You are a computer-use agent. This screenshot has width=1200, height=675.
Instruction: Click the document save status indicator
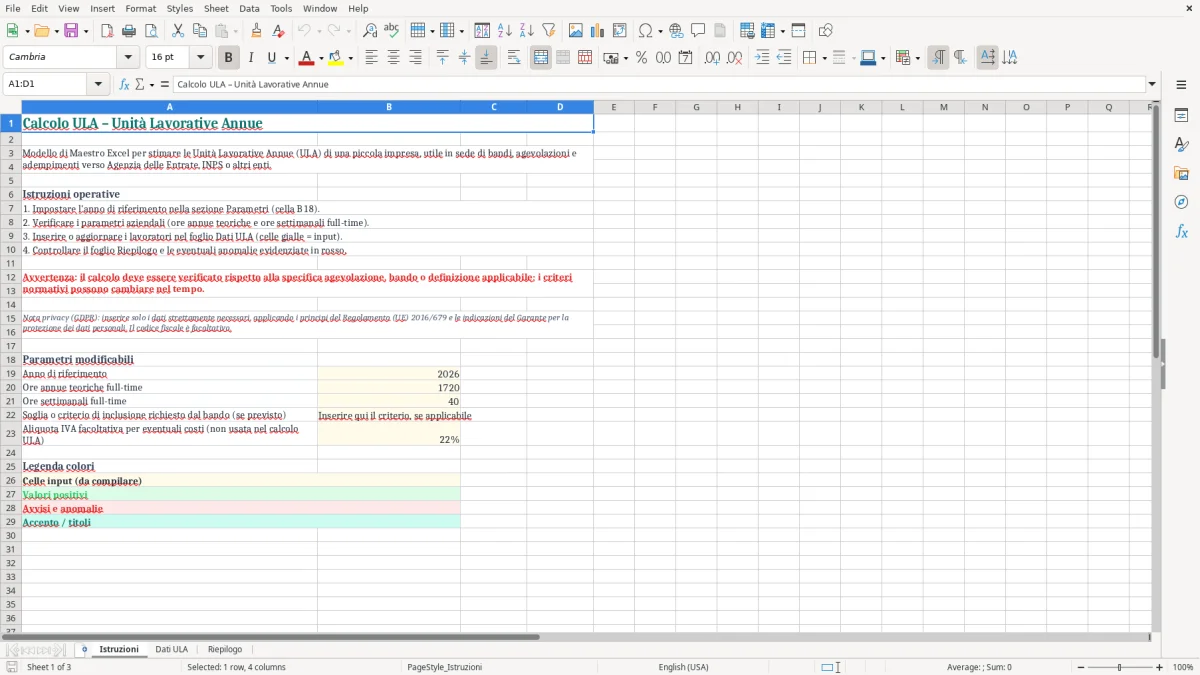[x=11, y=667]
